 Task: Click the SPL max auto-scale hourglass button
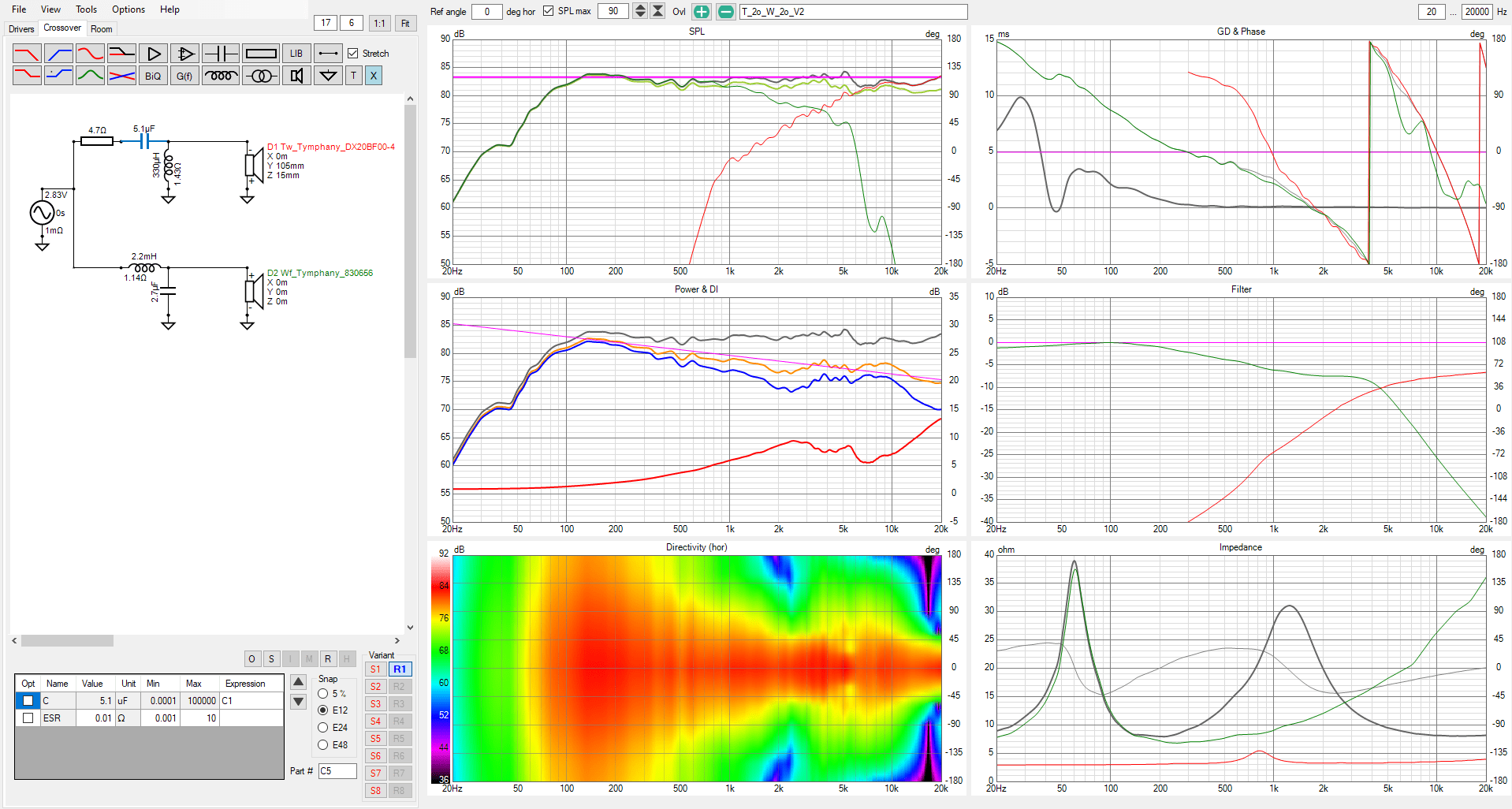657,11
